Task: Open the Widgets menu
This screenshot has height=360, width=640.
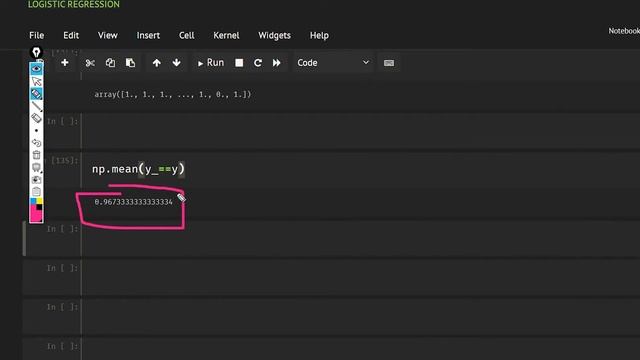Action: pyautogui.click(x=274, y=36)
